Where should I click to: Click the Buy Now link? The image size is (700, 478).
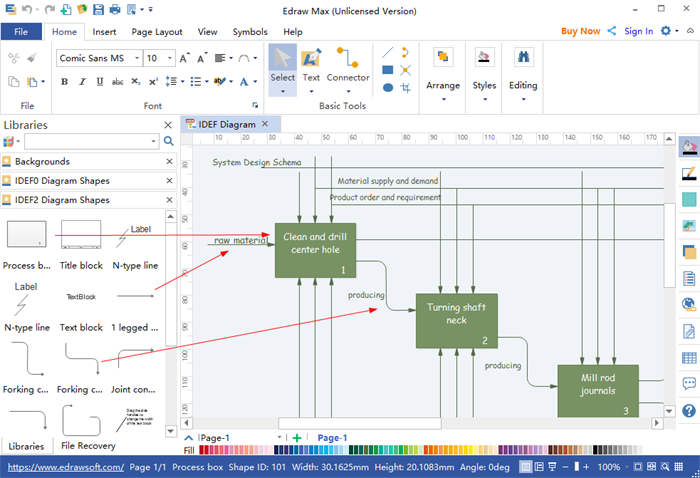coord(581,31)
